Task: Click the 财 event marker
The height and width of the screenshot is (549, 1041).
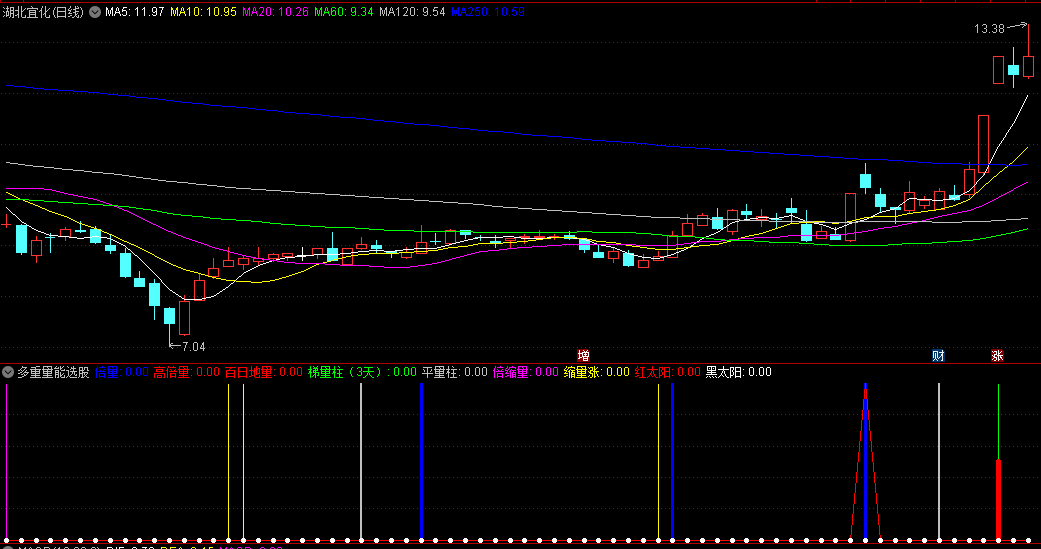Action: (x=938, y=356)
